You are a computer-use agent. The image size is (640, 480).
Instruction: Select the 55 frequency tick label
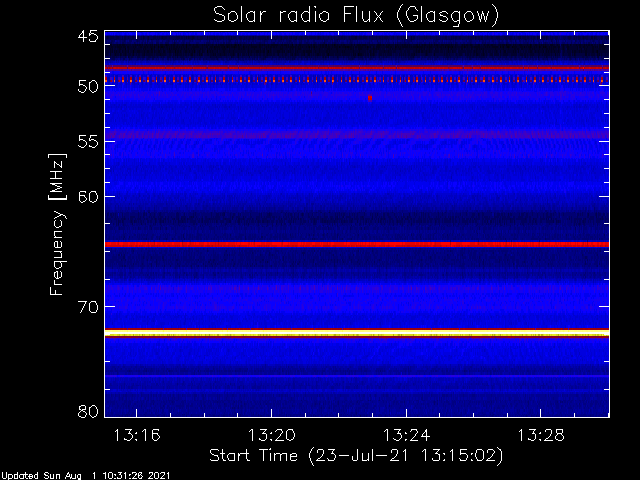87,141
